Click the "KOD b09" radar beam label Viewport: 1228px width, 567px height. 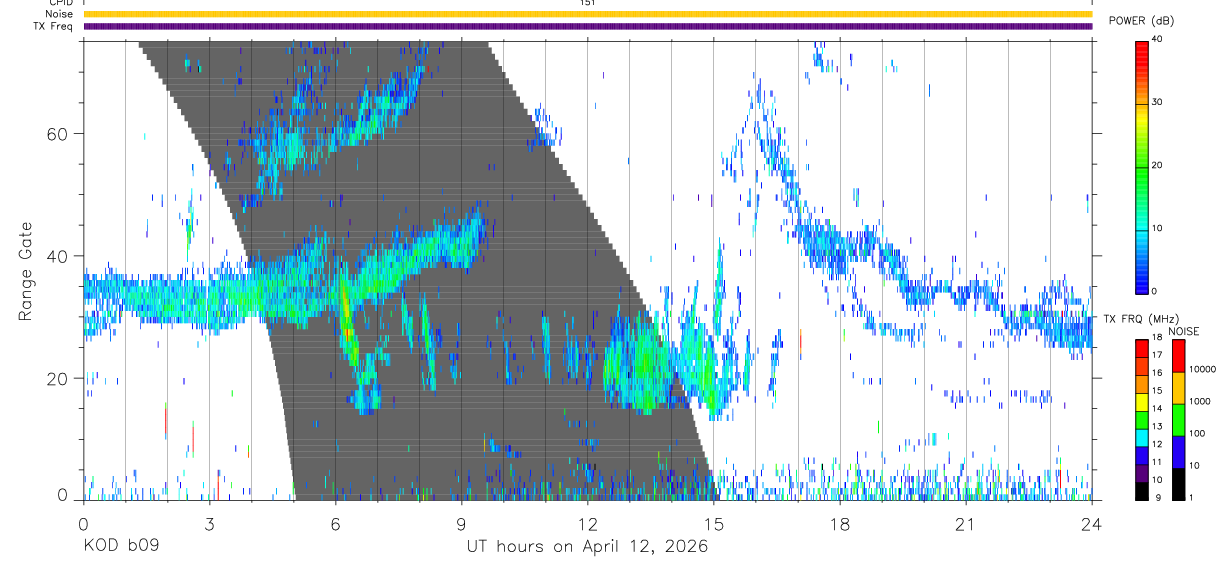coord(121,547)
